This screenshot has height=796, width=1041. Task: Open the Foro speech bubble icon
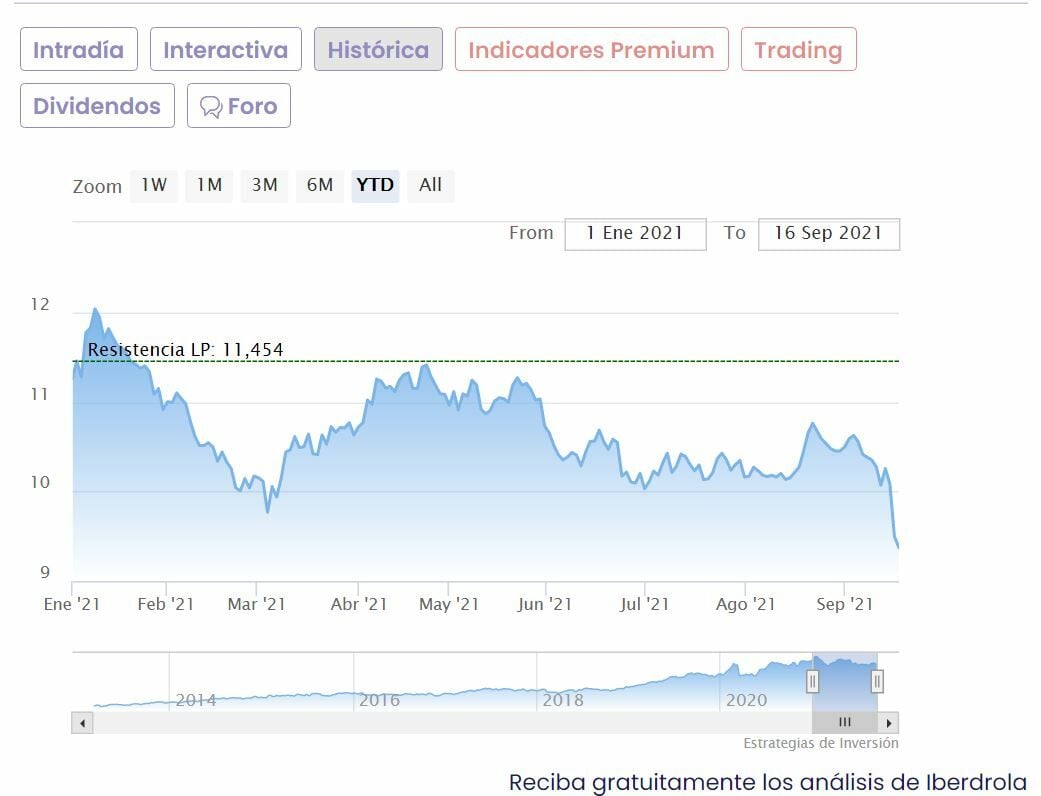211,107
